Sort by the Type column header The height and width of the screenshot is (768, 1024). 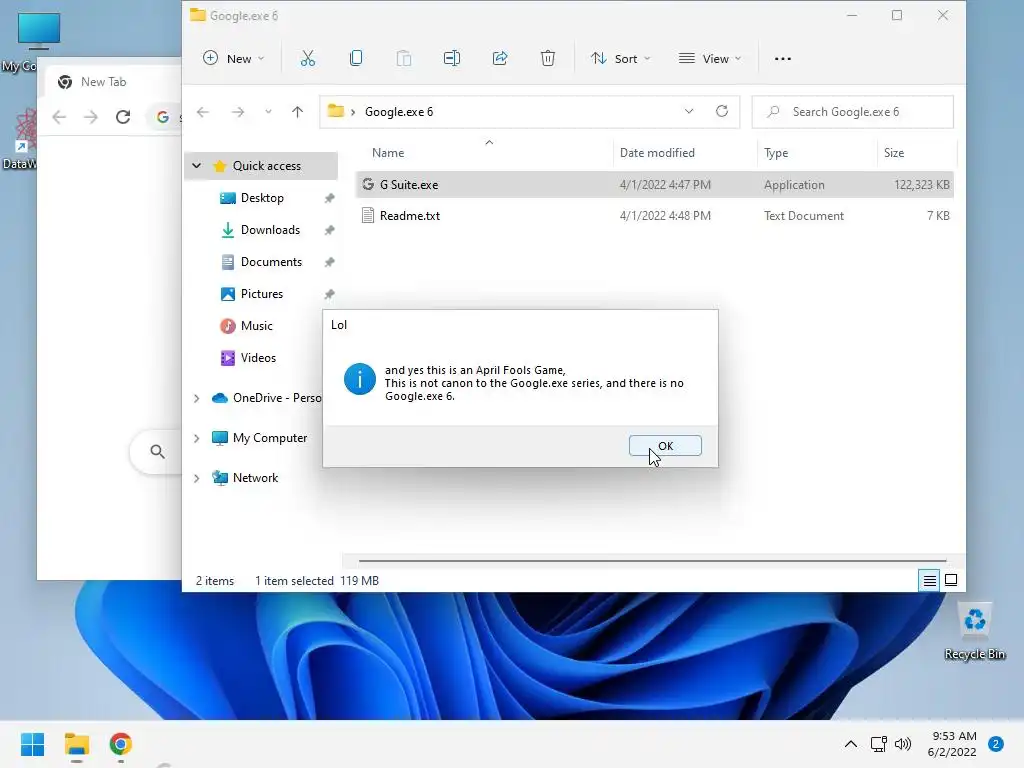776,153
